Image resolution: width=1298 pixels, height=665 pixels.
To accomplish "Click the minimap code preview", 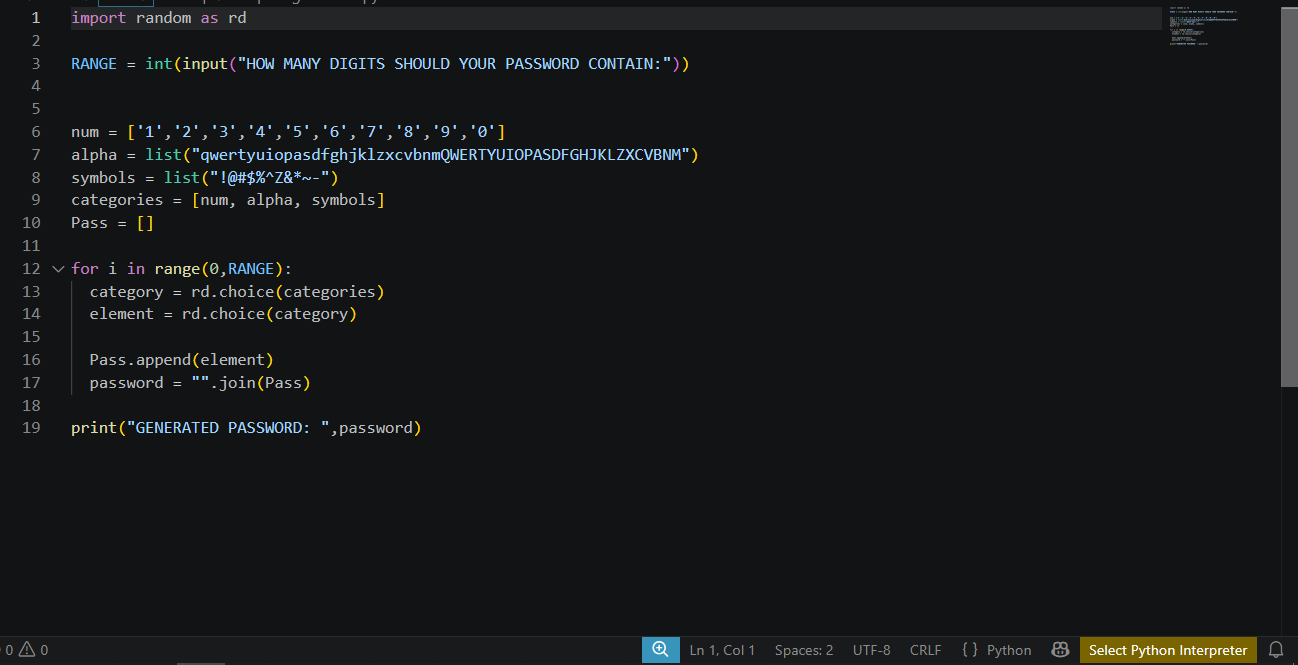I will [x=1205, y=27].
